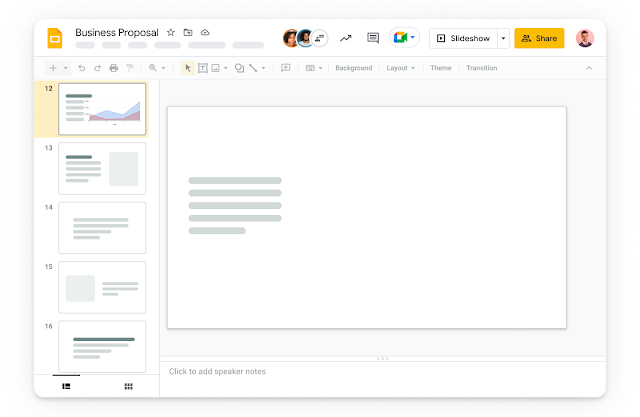Click the move to folder icon
This screenshot has height=417, width=640.
[x=188, y=32]
